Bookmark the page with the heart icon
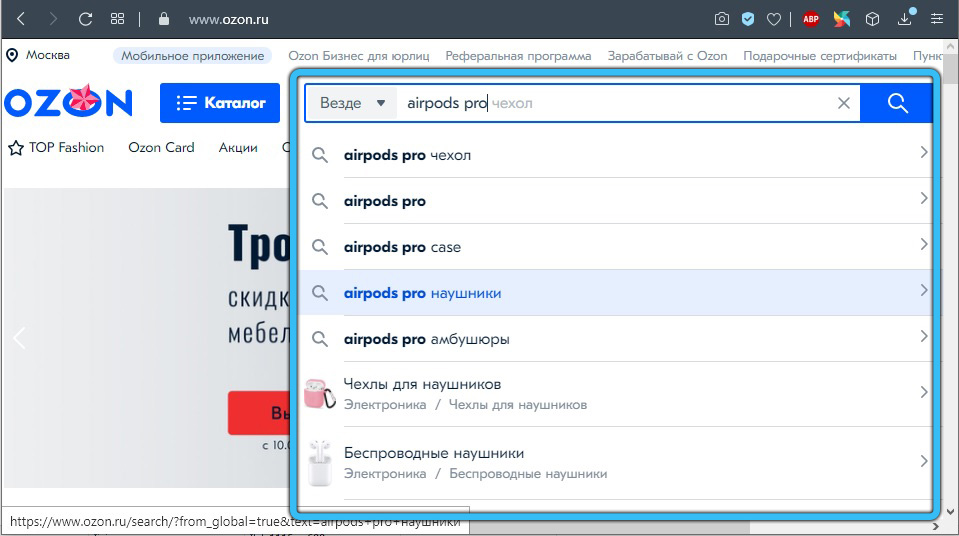Screen dimensions: 959x536 773,19
